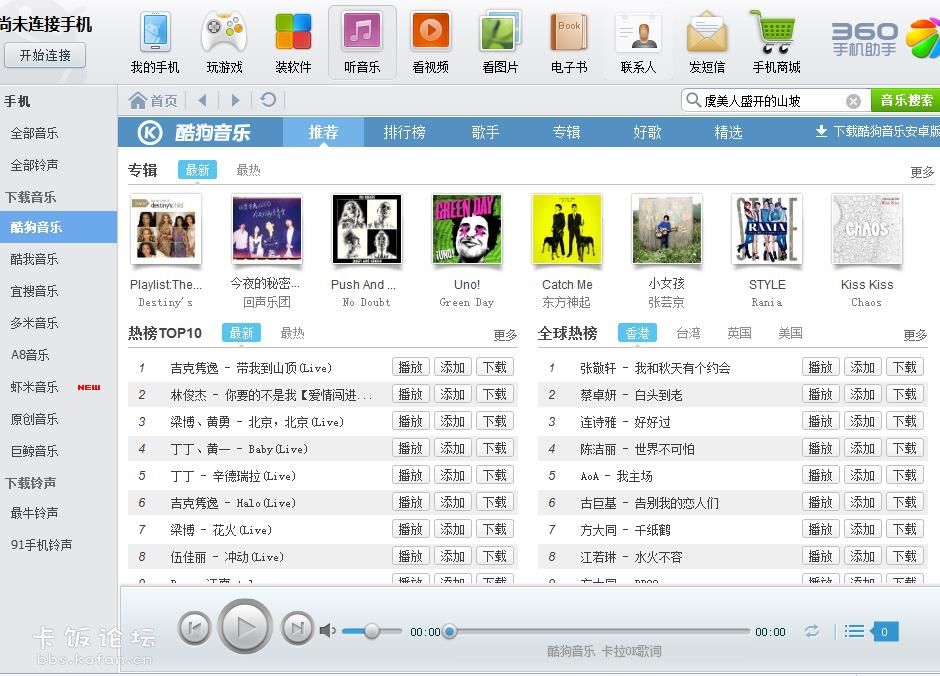Open the Green Day Uno! album cover
Image resolution: width=940 pixels, height=676 pixels.
(x=467, y=229)
